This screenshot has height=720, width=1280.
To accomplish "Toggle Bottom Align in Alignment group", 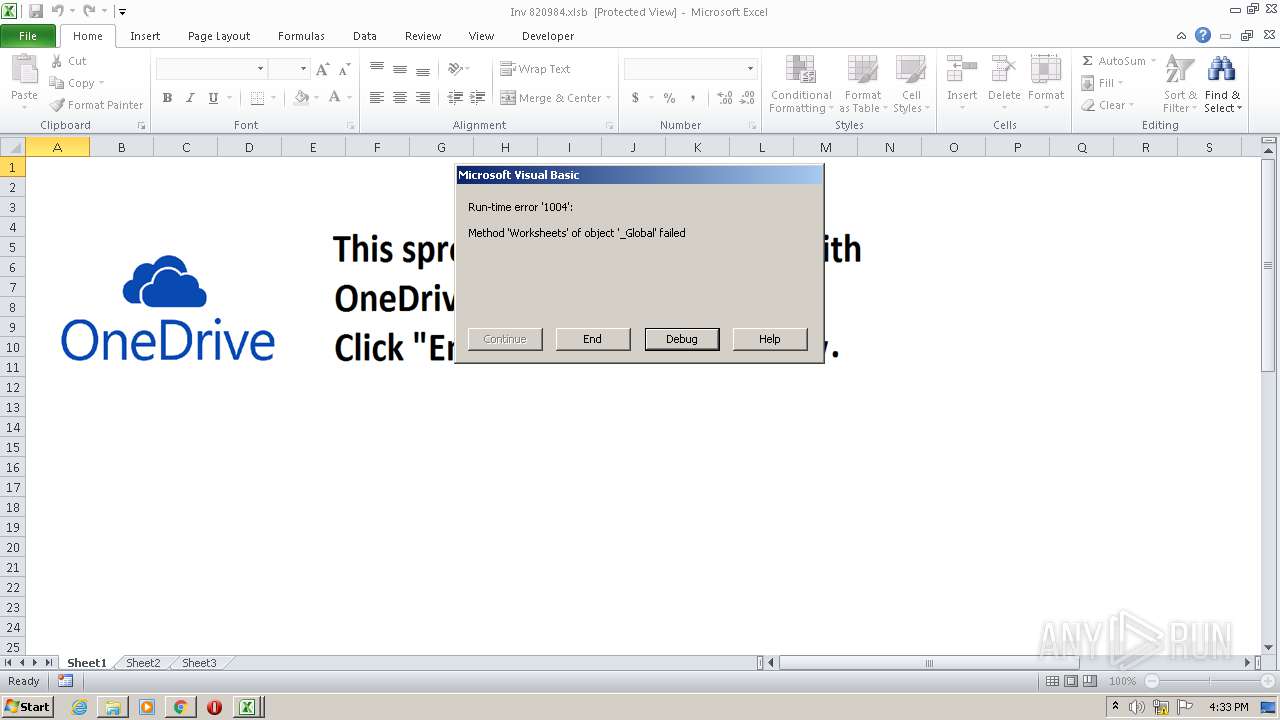I will pos(423,69).
